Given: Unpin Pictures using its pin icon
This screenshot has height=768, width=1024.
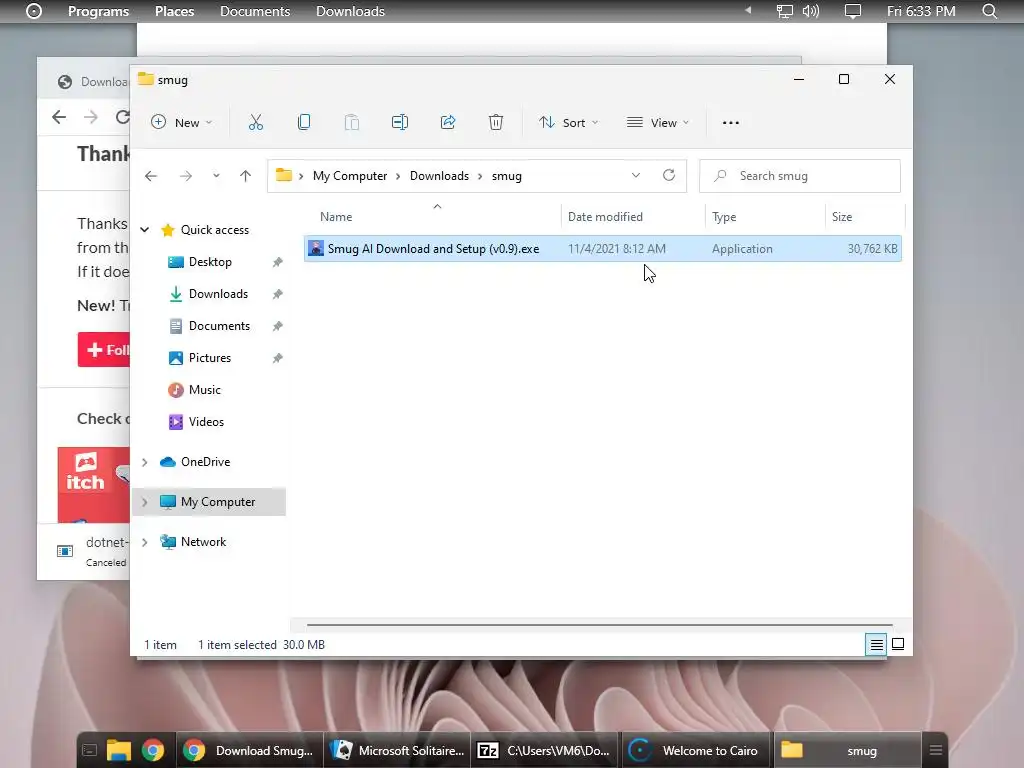Looking at the screenshot, I should (278, 358).
